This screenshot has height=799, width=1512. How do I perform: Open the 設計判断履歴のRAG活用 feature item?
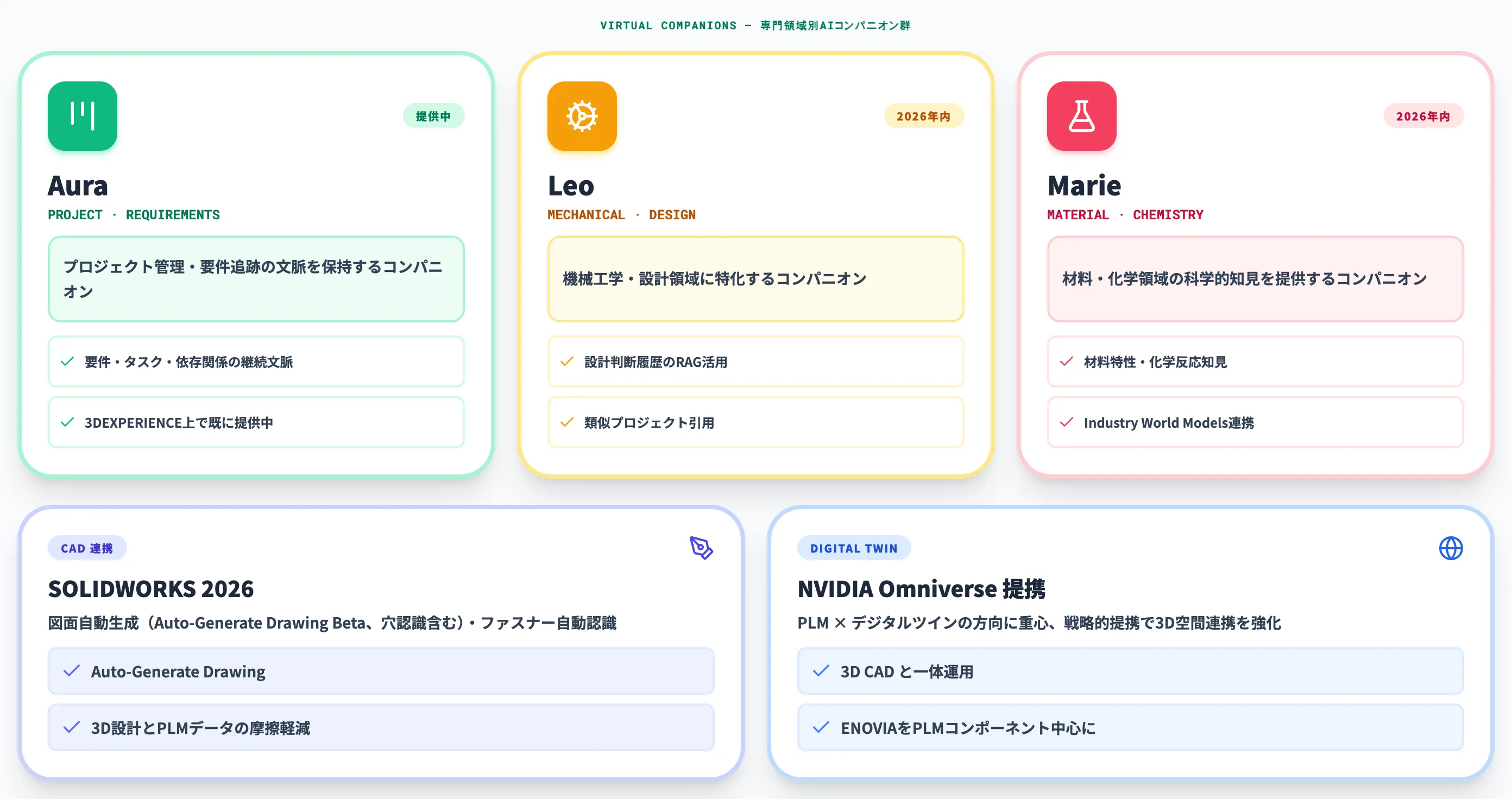(755, 362)
